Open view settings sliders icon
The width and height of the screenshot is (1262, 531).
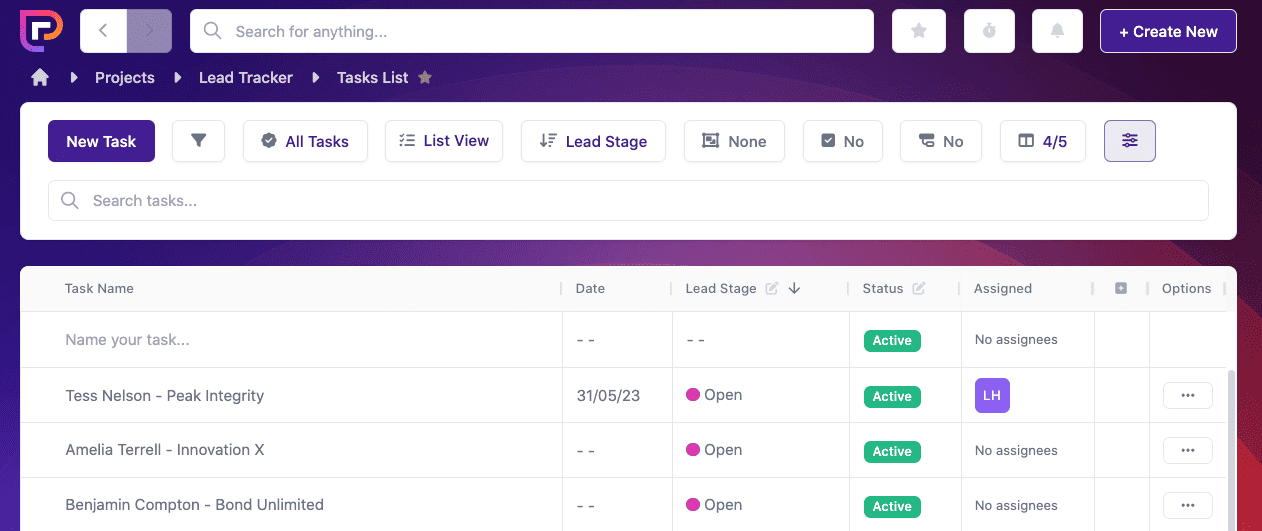pyautogui.click(x=1129, y=141)
